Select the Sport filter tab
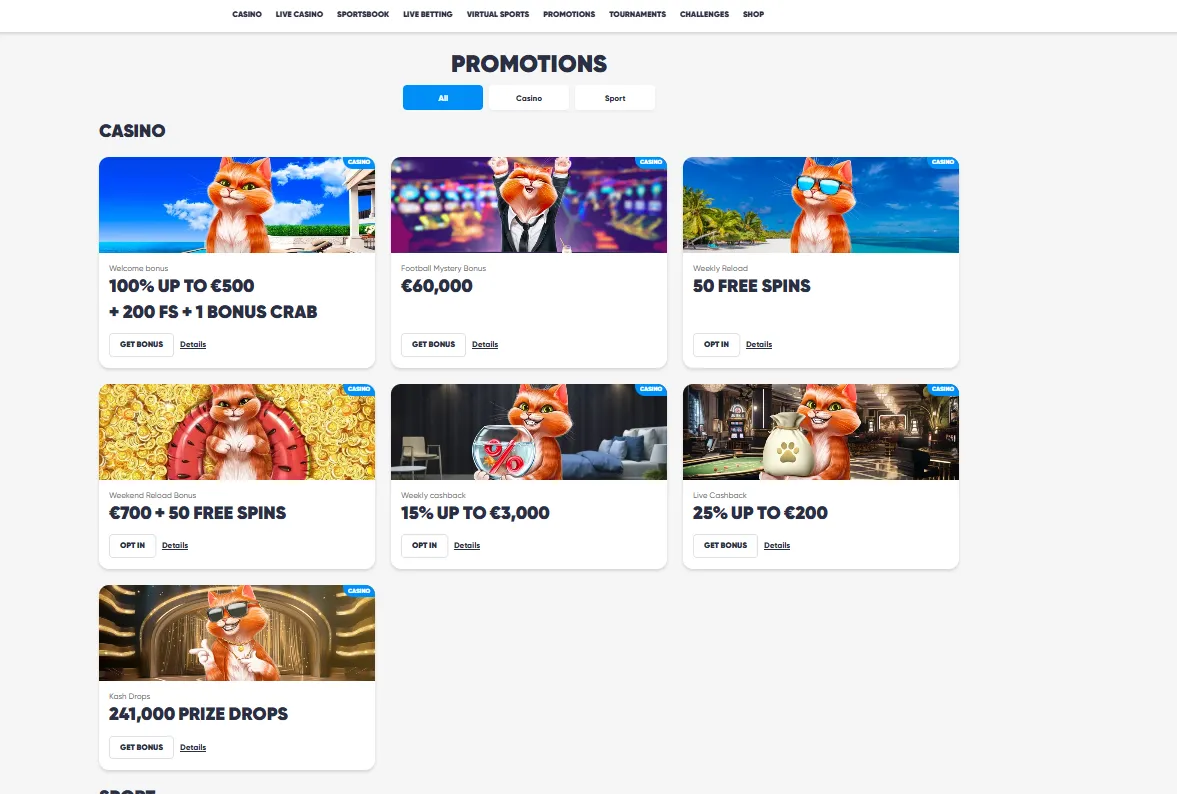Viewport: 1177px width, 794px height. pos(615,98)
